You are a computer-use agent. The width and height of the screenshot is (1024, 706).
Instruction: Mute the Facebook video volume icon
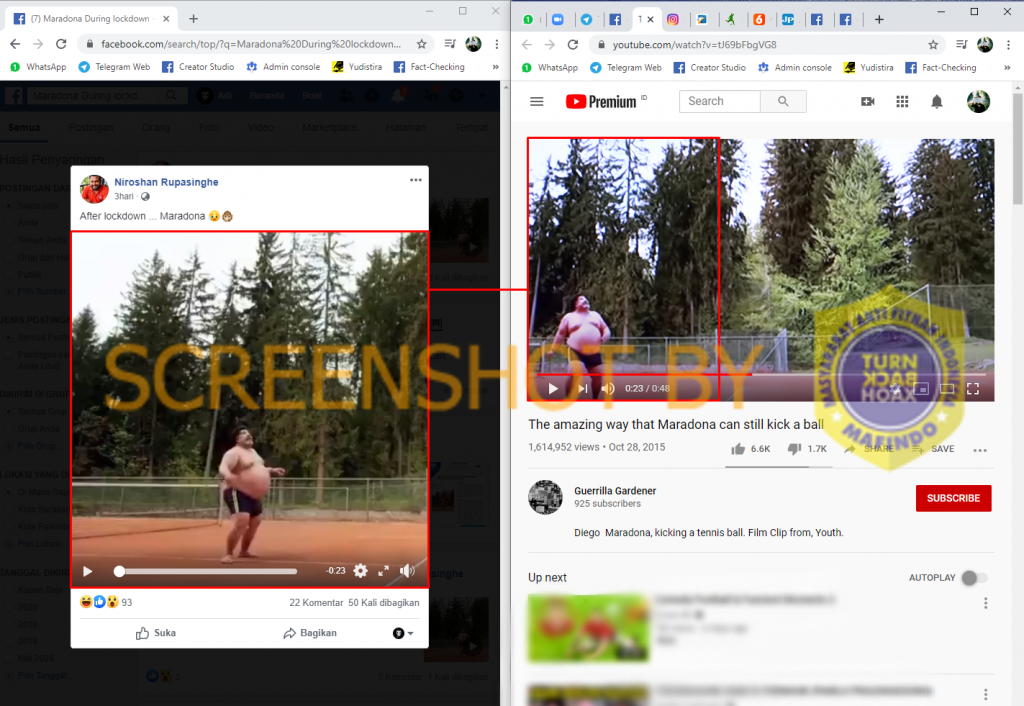tap(407, 571)
